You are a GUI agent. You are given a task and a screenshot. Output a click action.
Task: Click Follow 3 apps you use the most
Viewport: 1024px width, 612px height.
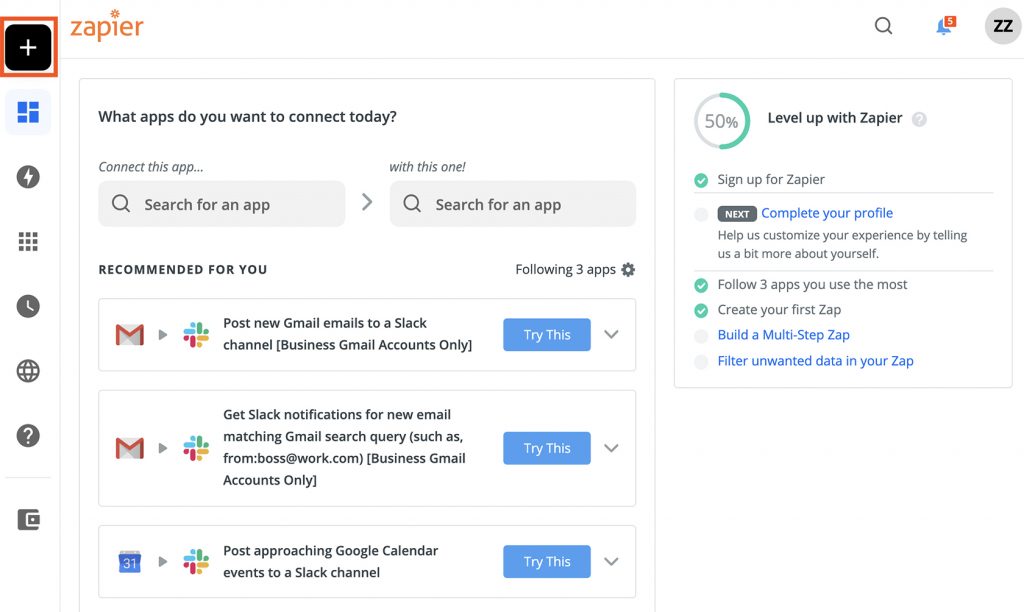coord(812,285)
